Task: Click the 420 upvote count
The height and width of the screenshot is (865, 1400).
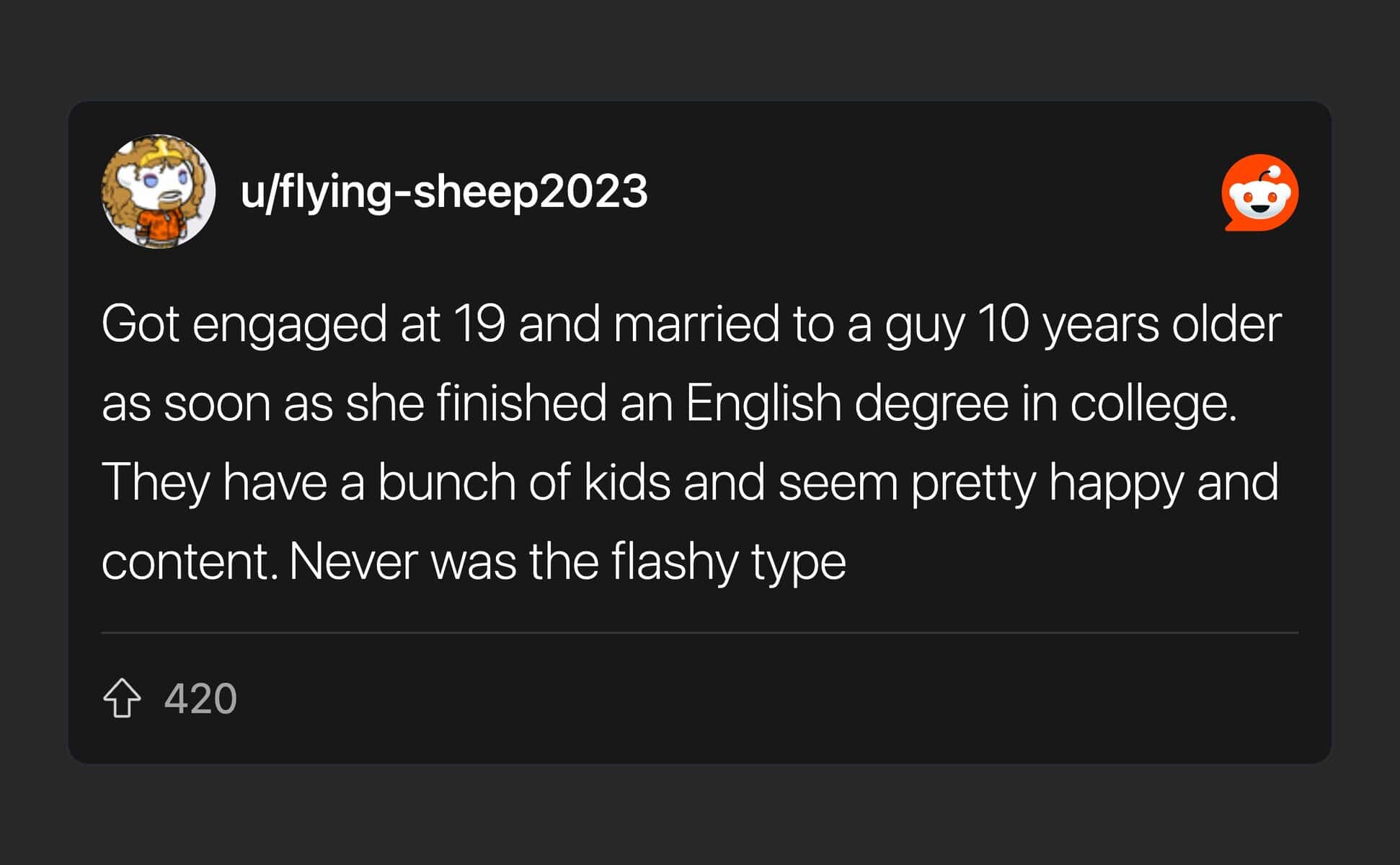Action: pyautogui.click(x=200, y=698)
